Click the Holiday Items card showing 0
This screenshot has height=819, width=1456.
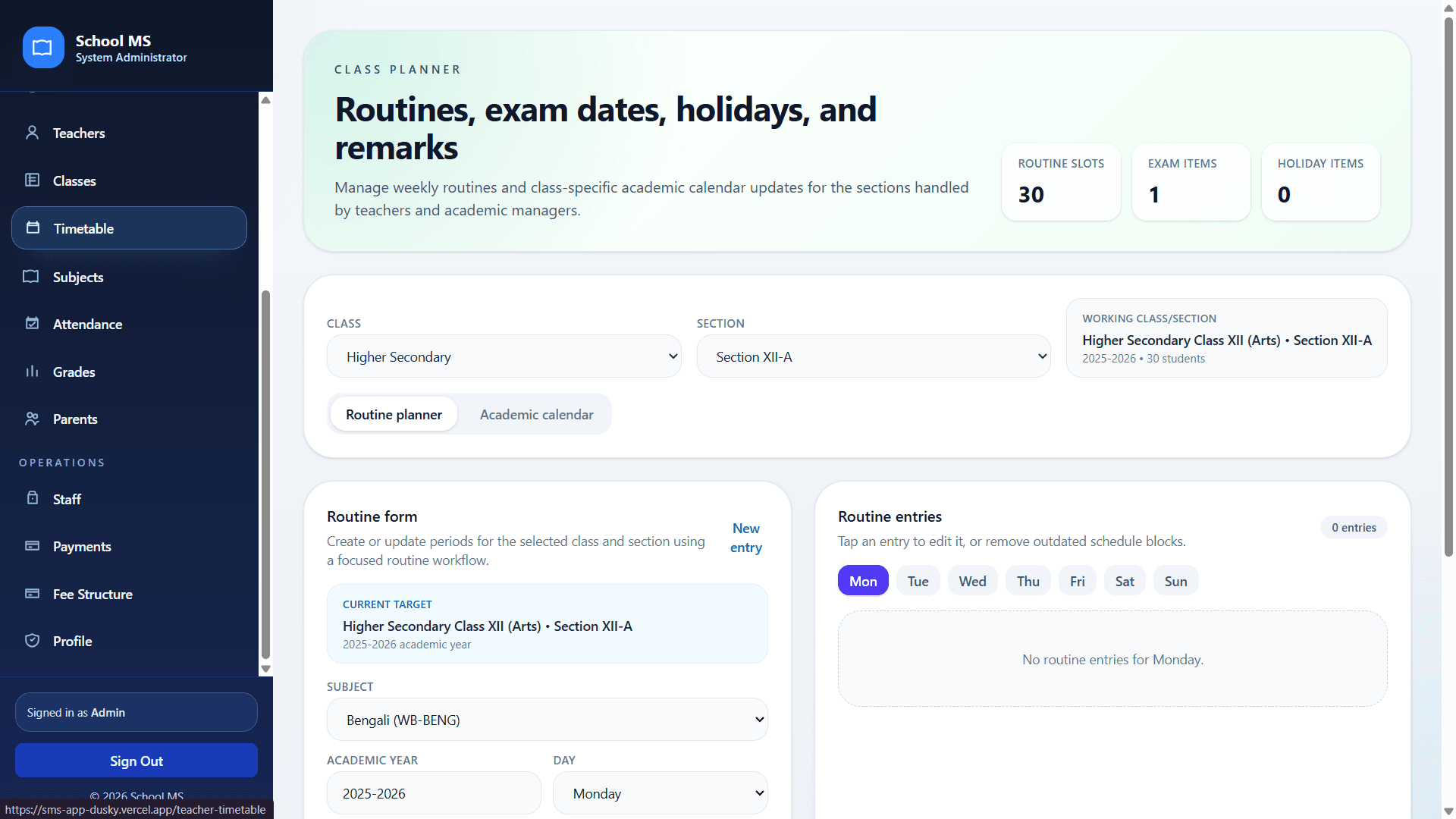coord(1320,182)
